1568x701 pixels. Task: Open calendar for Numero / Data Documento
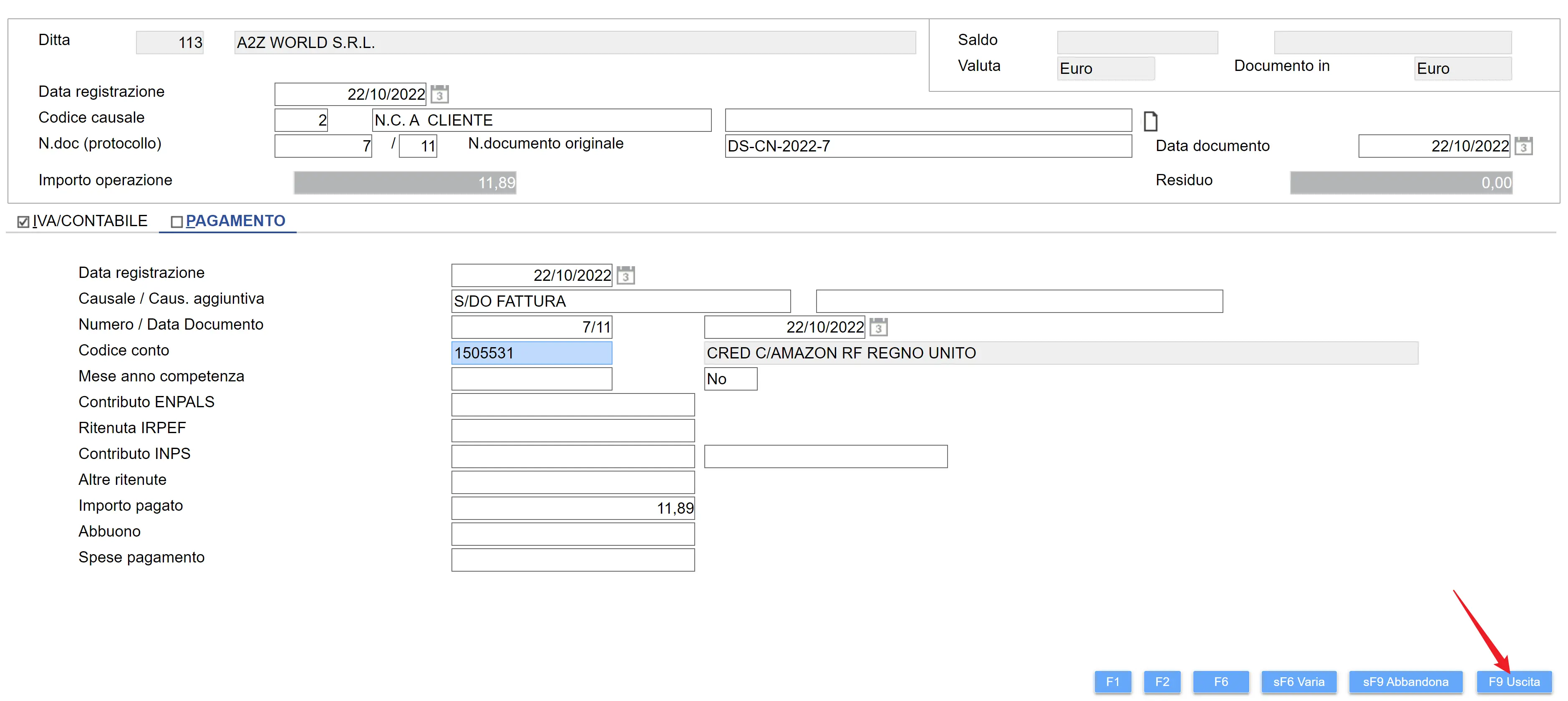point(878,327)
